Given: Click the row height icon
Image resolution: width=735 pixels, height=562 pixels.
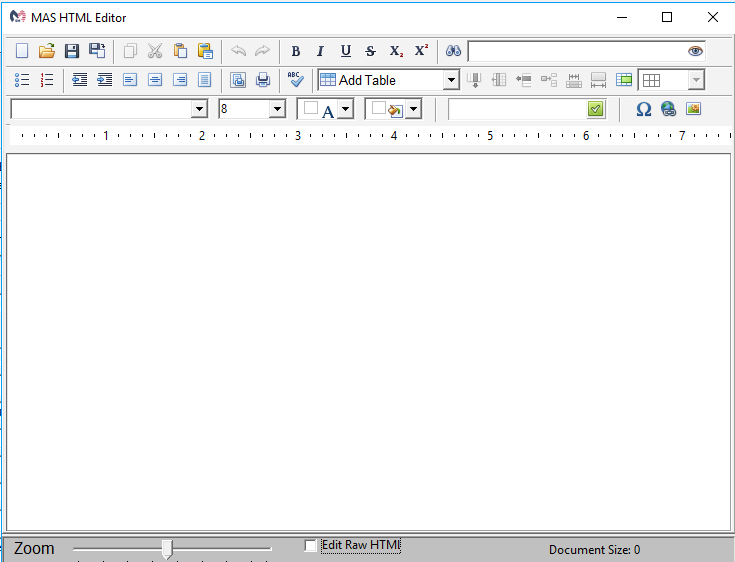Looking at the screenshot, I should (574, 80).
